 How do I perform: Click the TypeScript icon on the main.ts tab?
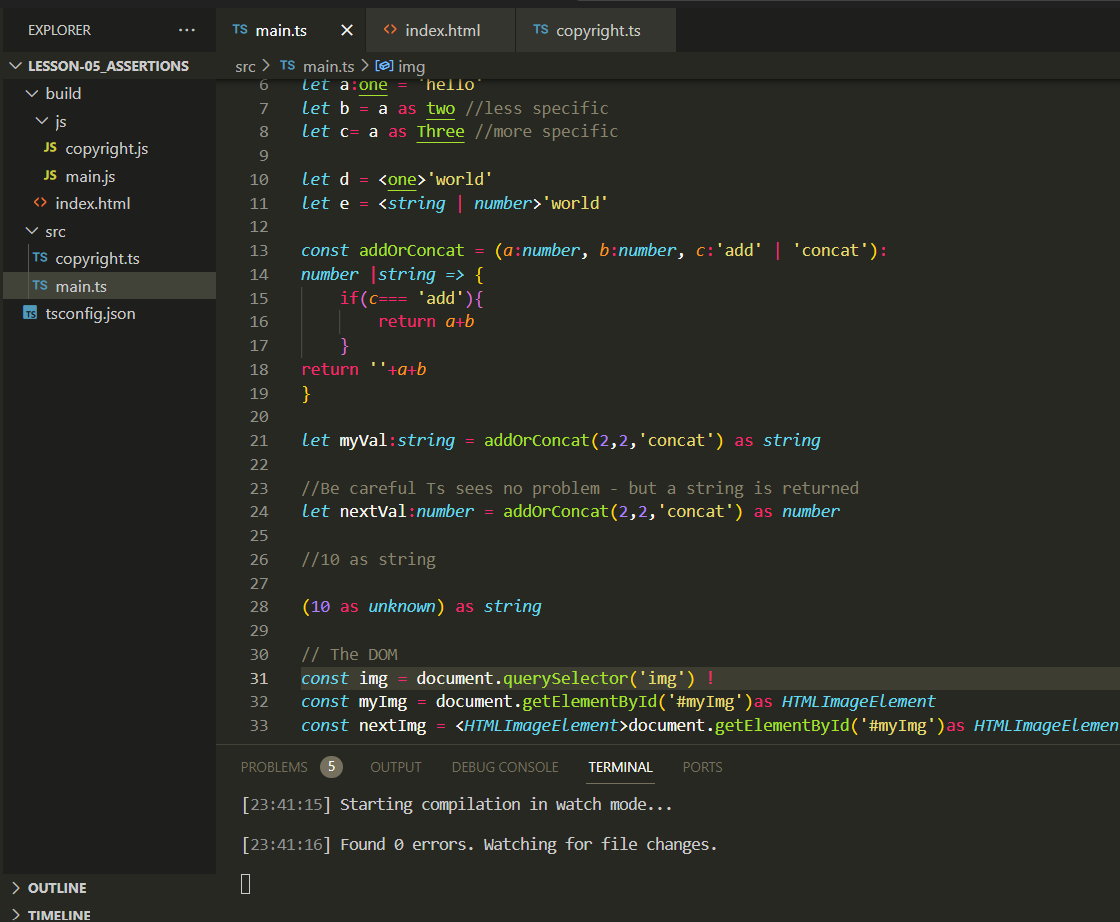(239, 30)
